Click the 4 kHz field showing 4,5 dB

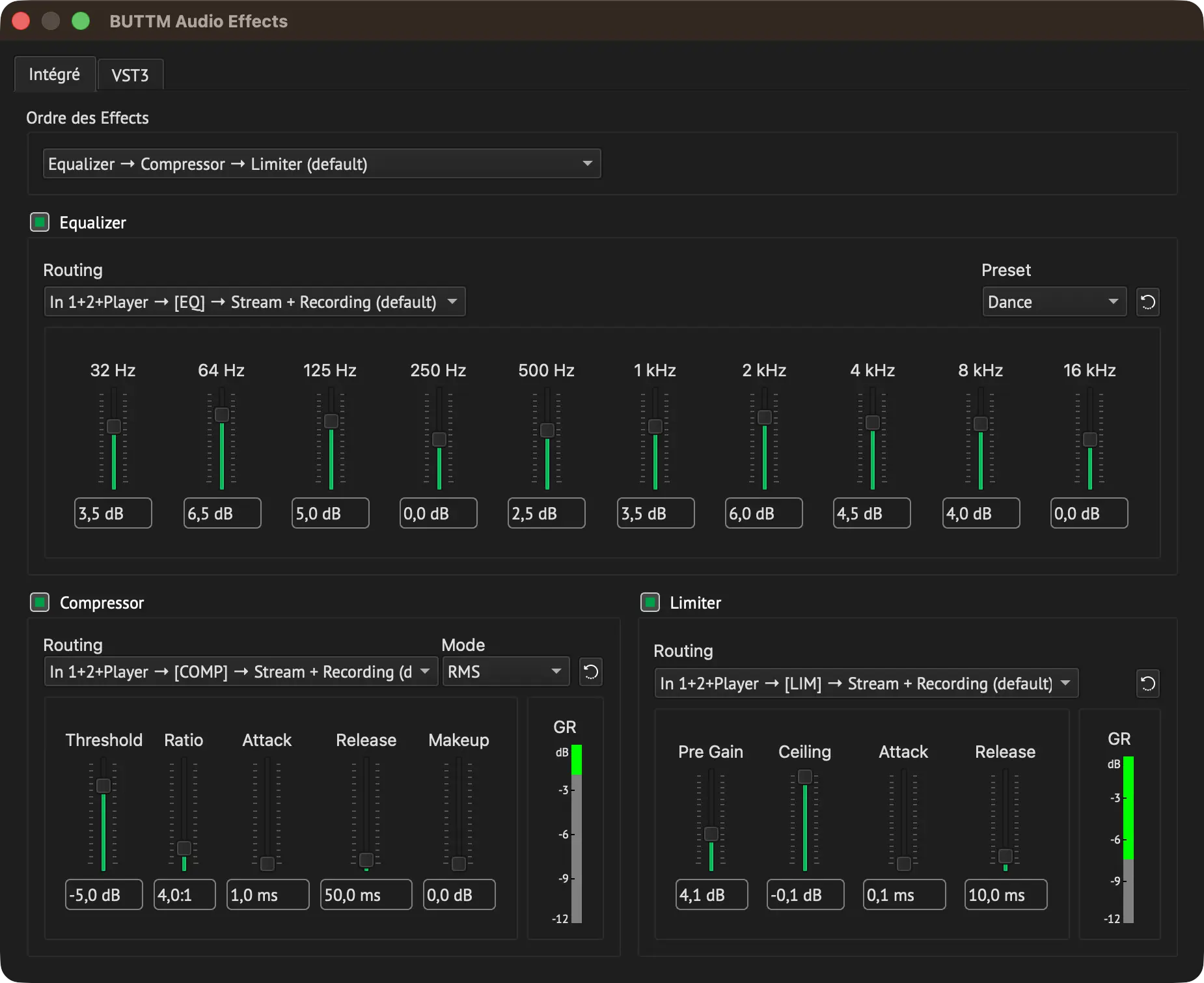[872, 513]
